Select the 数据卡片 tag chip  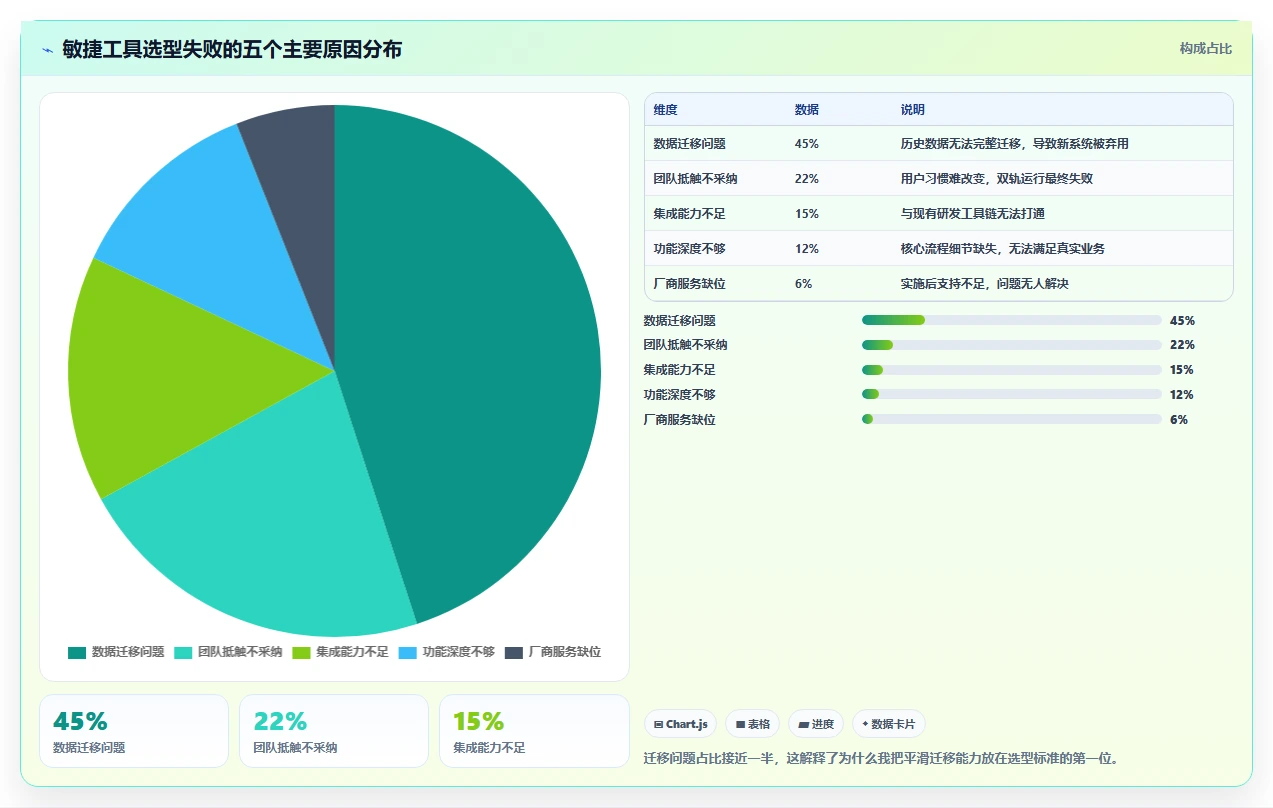pos(889,724)
